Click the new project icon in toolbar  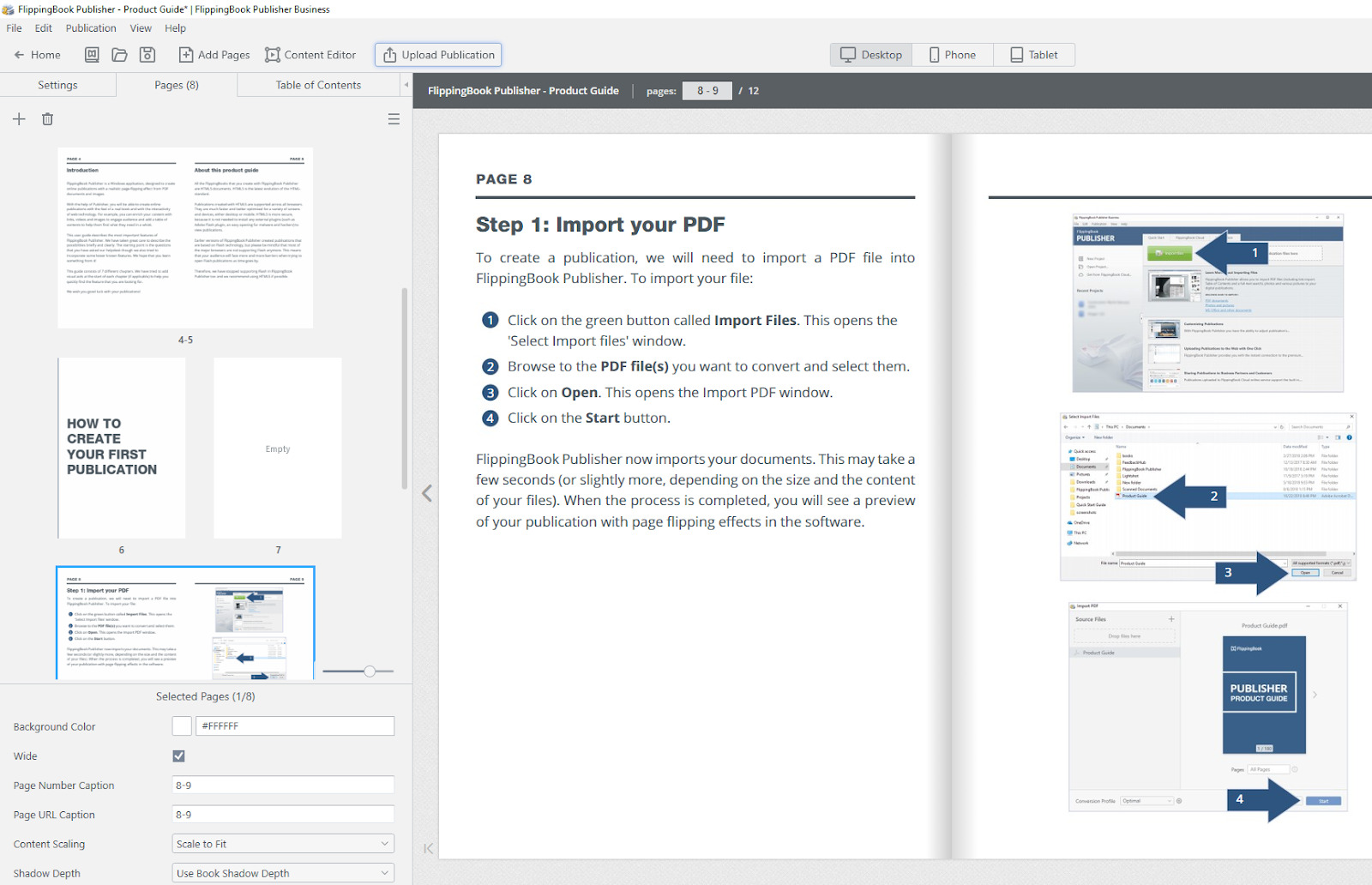(92, 55)
